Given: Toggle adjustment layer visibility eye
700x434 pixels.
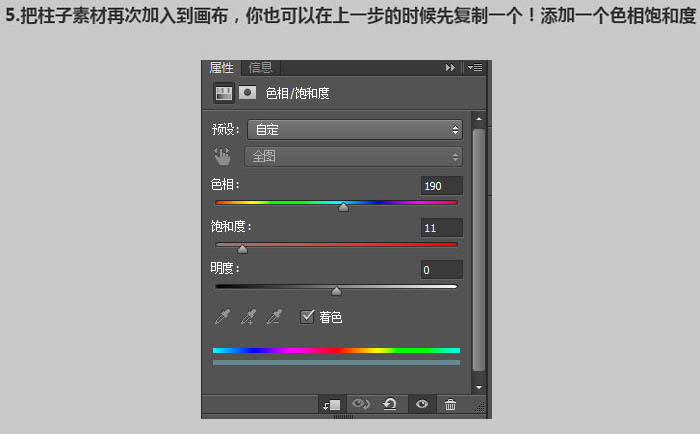Looking at the screenshot, I should 422,404.
